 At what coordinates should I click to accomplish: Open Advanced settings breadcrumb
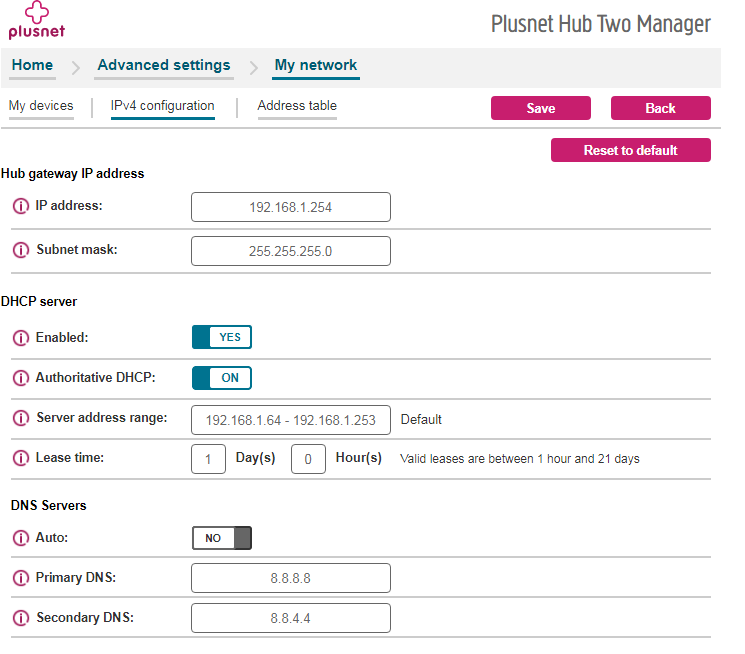163,66
